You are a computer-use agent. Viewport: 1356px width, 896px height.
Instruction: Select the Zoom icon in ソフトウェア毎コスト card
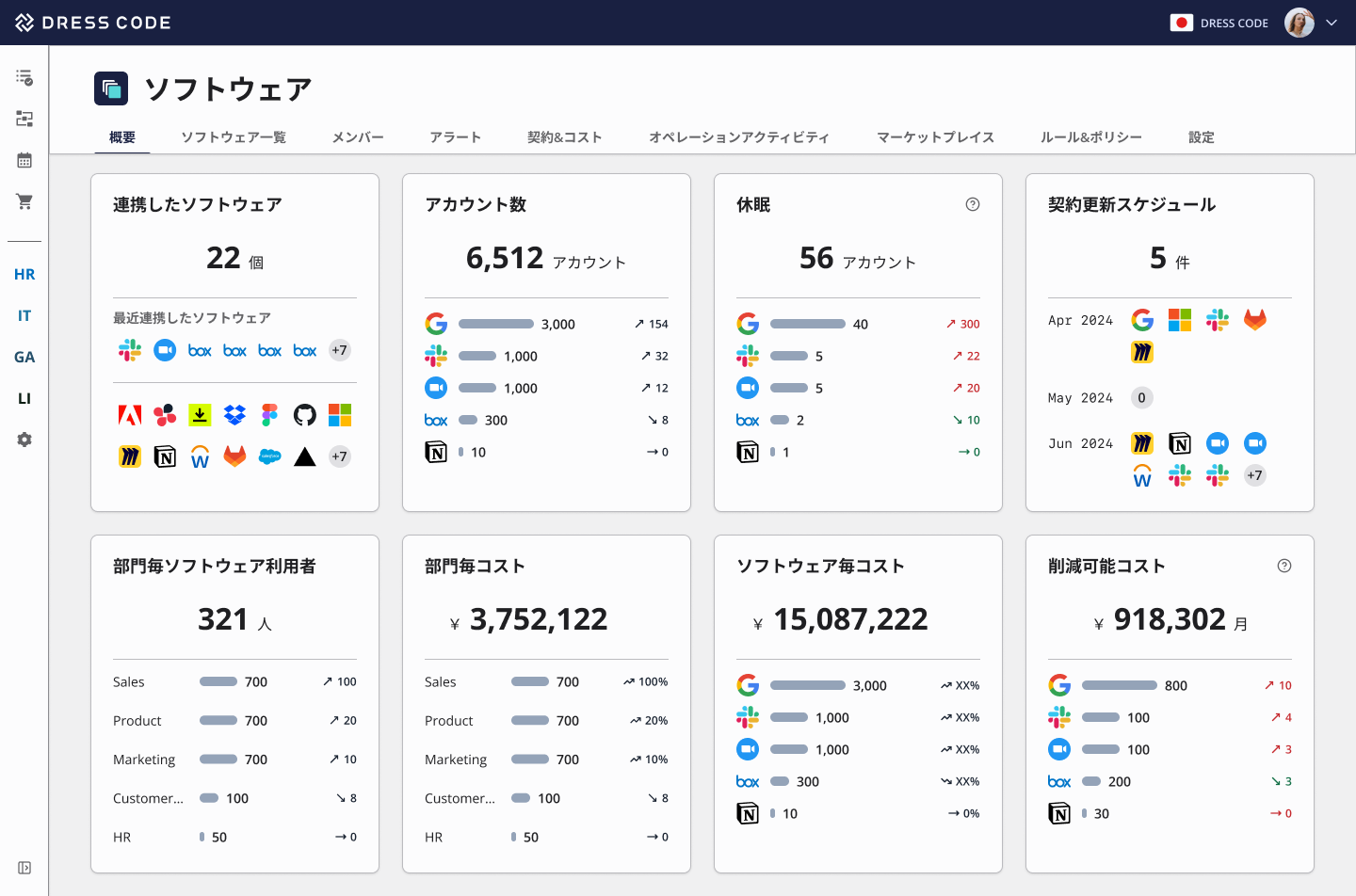(x=748, y=749)
